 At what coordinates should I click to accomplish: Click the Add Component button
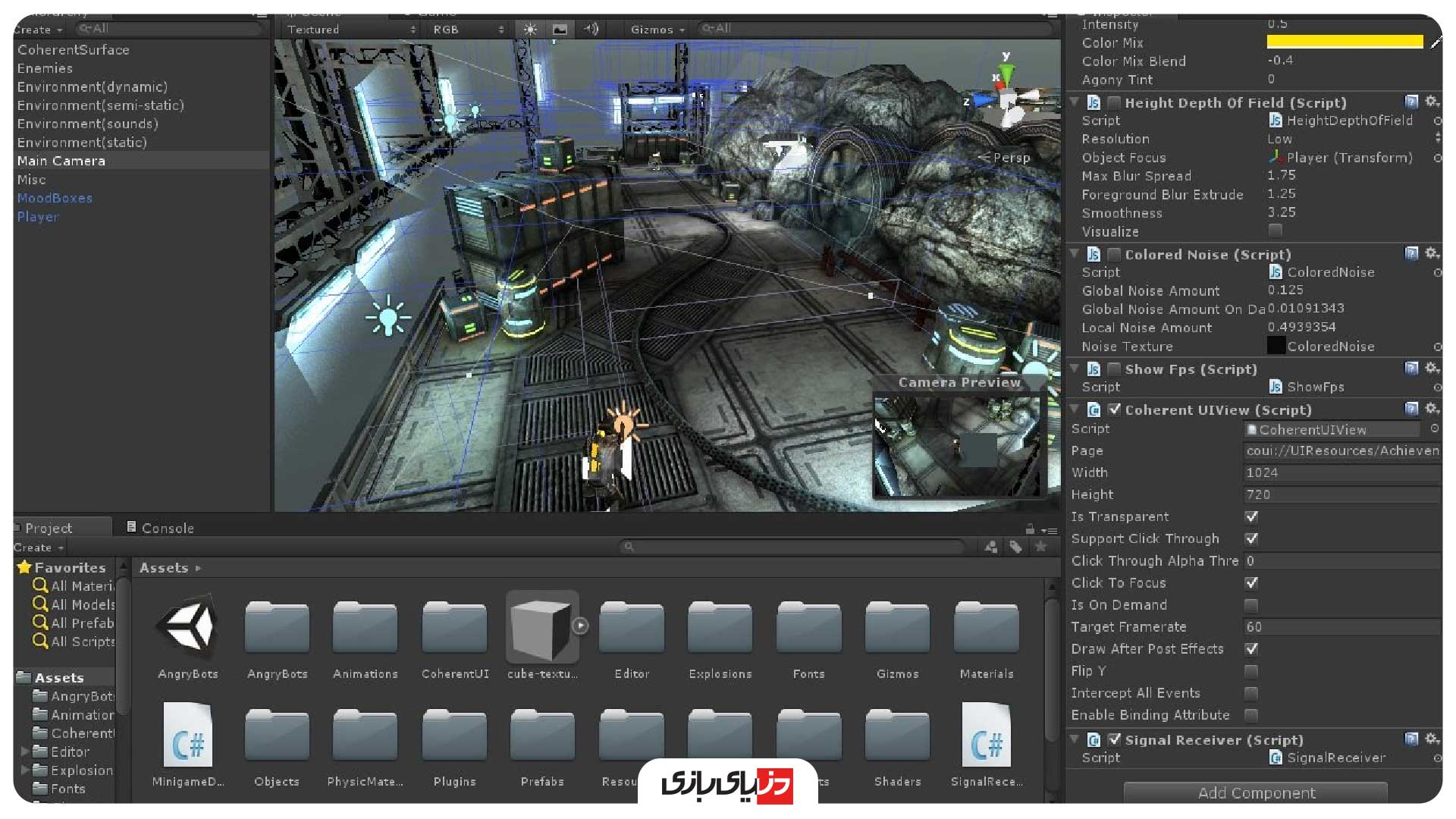click(x=1256, y=792)
